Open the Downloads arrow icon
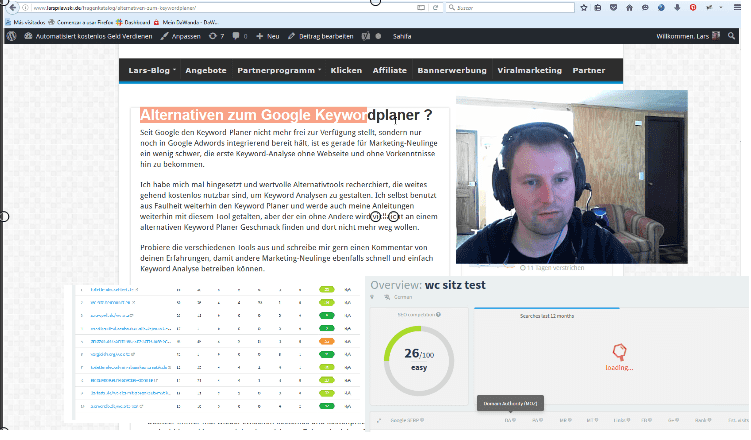Screen dimensions: 751x440 [x=677, y=8]
